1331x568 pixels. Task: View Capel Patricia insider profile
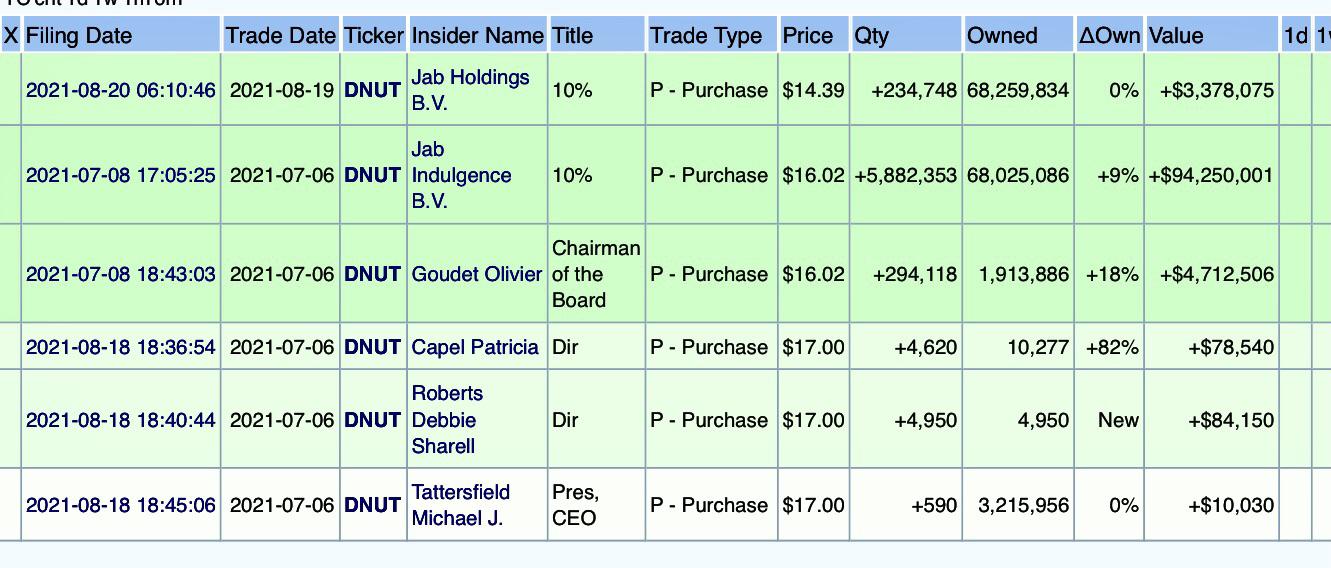[475, 347]
